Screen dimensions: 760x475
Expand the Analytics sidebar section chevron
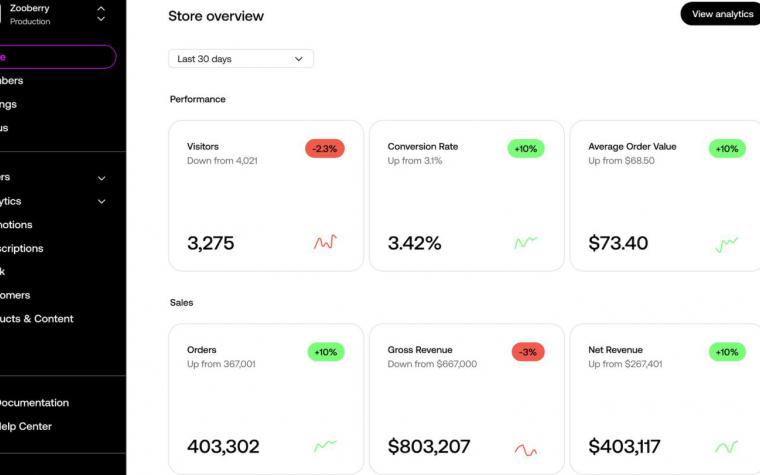click(101, 201)
